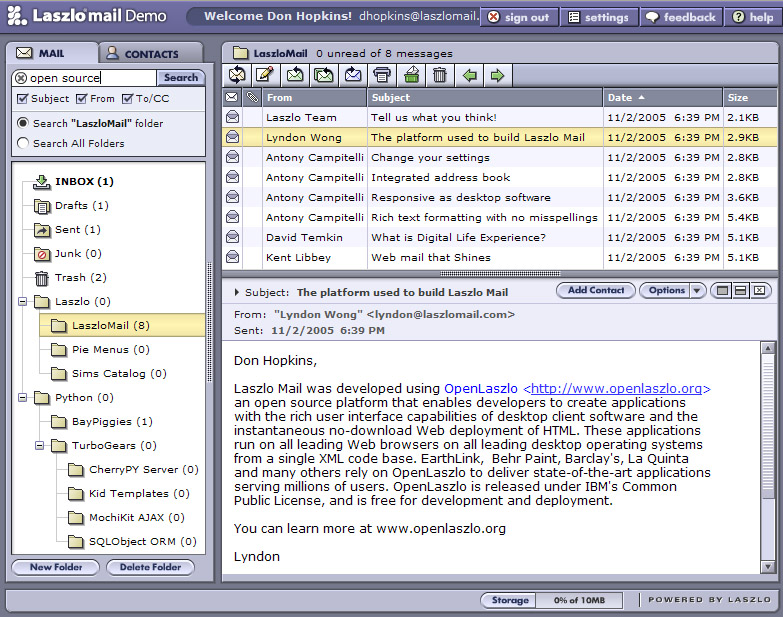
Task: Click the message body scrollbar up arrow
Action: (x=768, y=348)
